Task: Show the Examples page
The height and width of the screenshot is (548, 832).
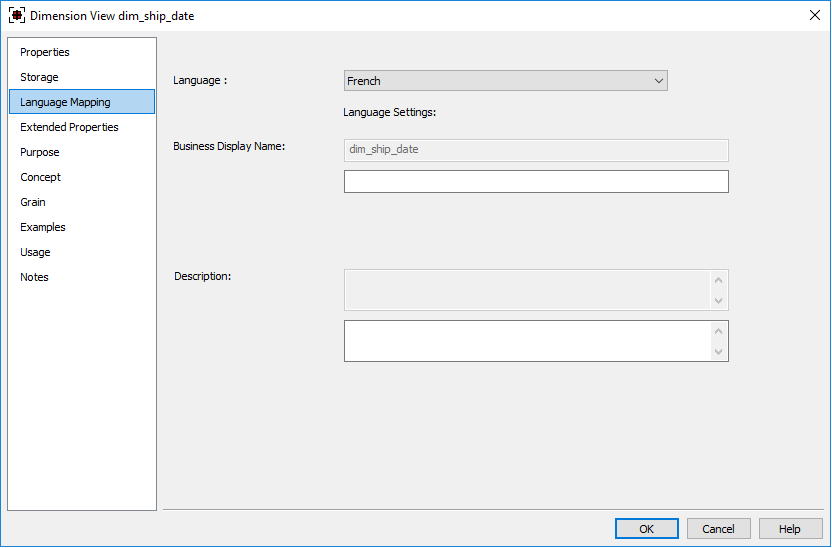Action: [43, 227]
